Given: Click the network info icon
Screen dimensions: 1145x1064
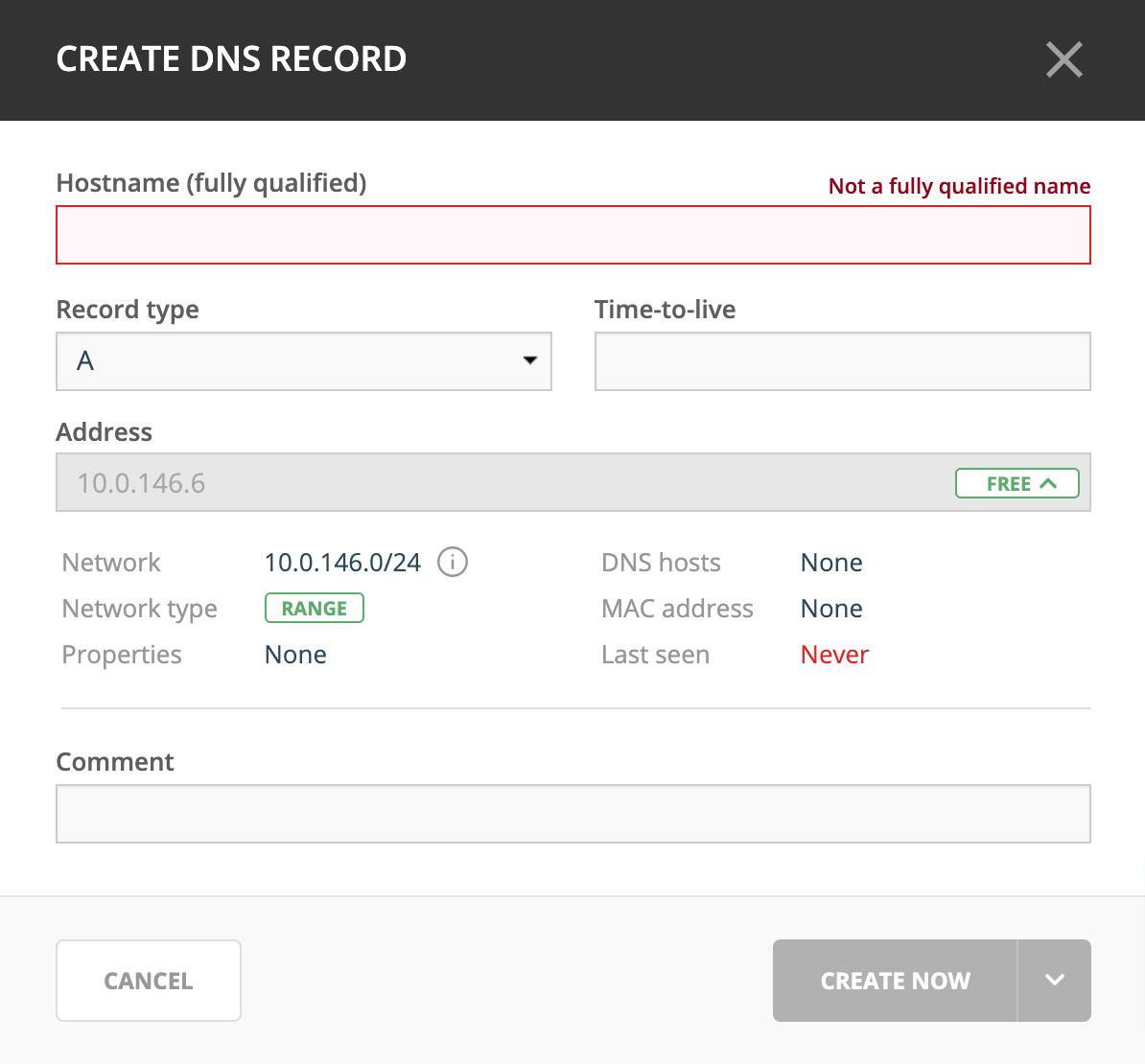Looking at the screenshot, I should (452, 562).
